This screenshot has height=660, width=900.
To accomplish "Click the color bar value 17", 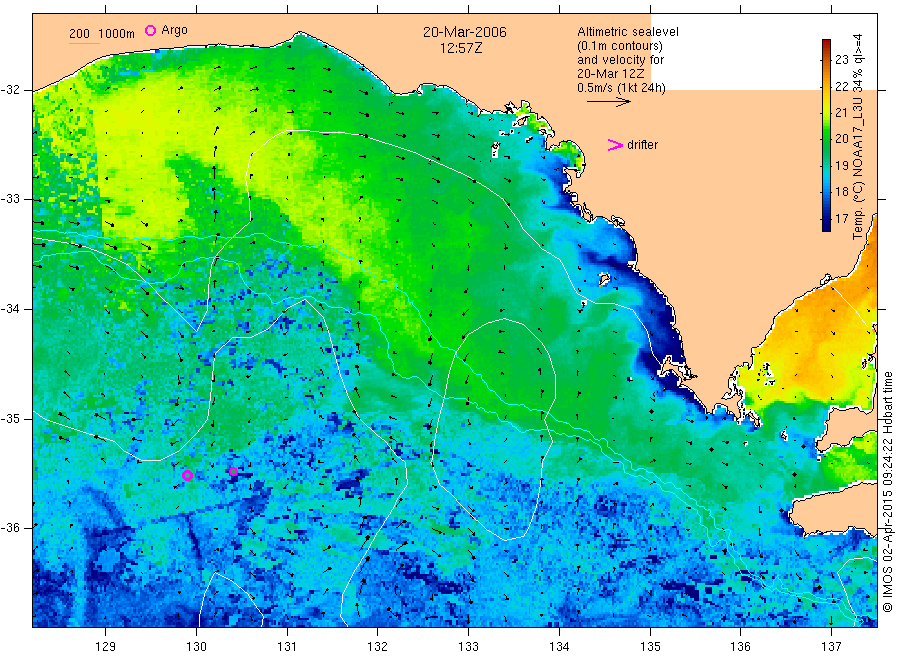I will 841,218.
